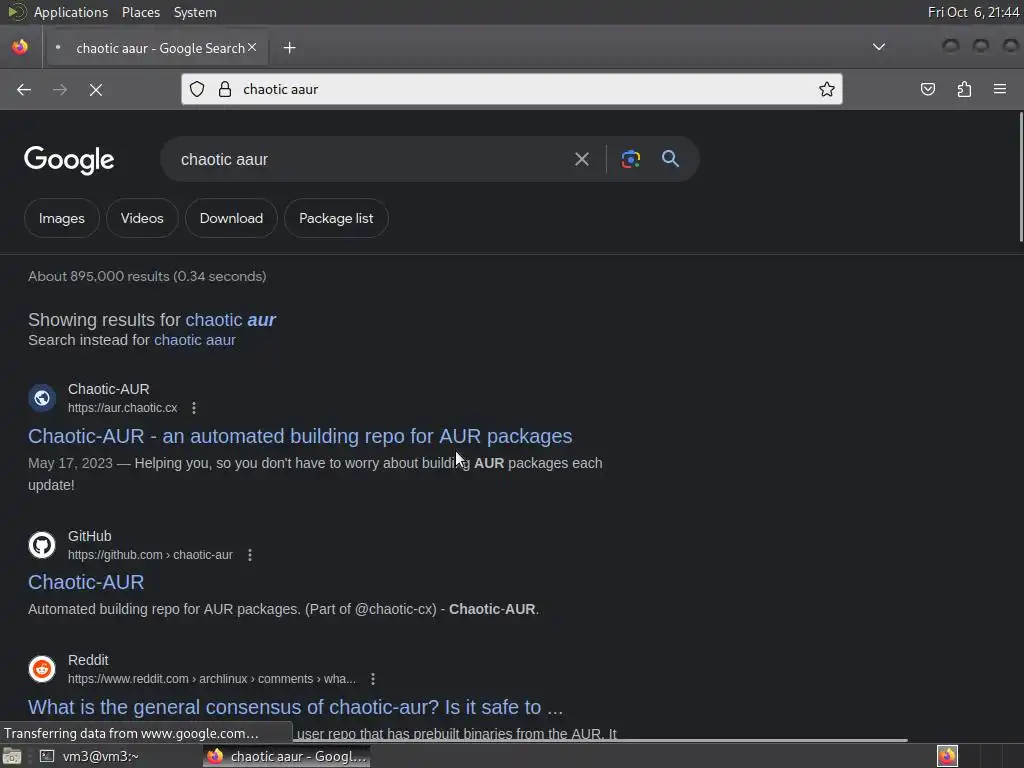Viewport: 1024px width, 768px height.
Task: Select Firefox 'chaotic aaur - Googl...' taskbar button
Action: point(287,756)
